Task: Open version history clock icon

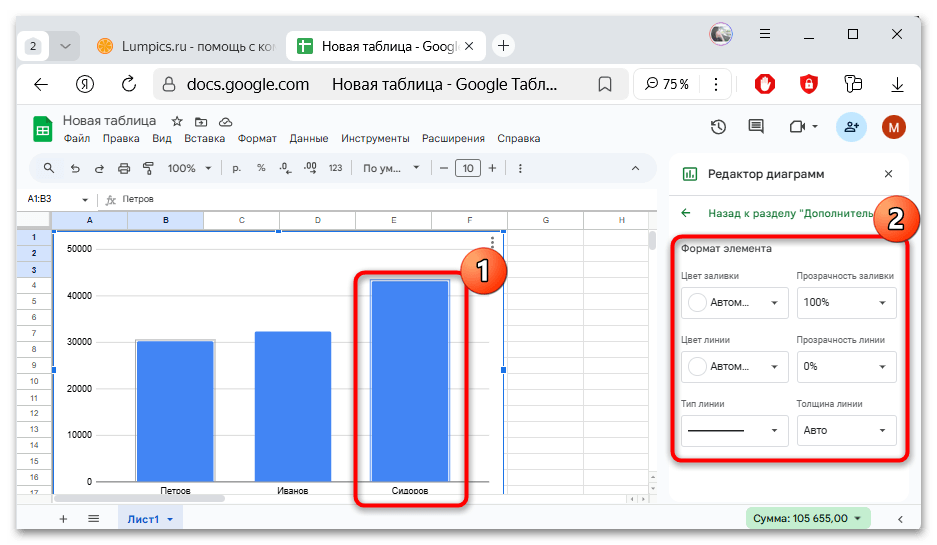Action: point(718,127)
